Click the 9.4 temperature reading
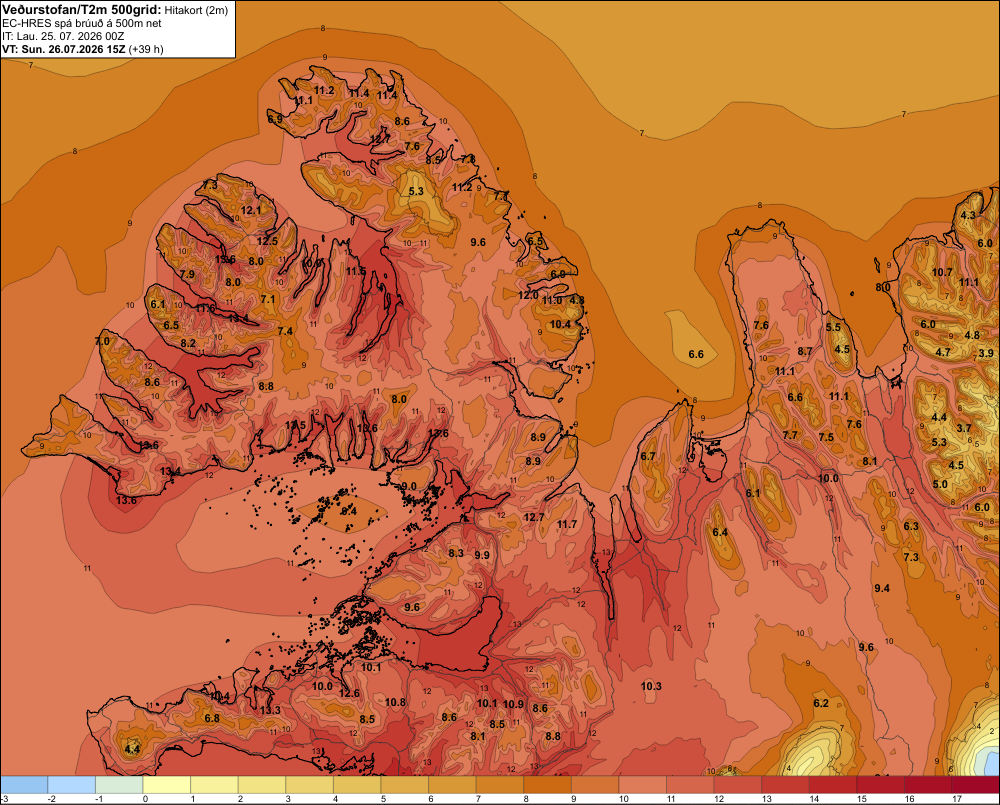Image resolution: width=1000 pixels, height=805 pixels. coord(882,588)
